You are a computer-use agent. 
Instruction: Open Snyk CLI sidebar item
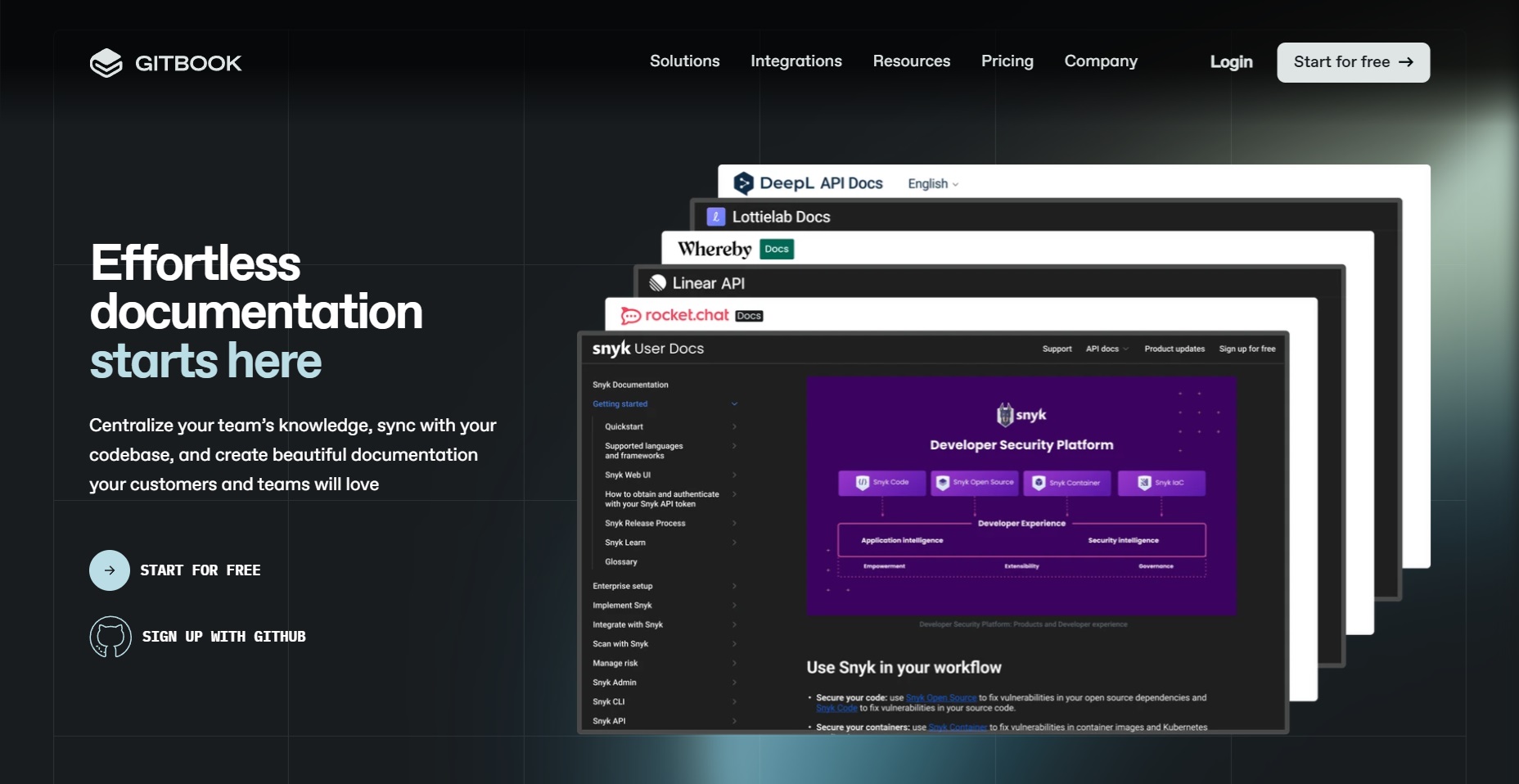click(609, 702)
